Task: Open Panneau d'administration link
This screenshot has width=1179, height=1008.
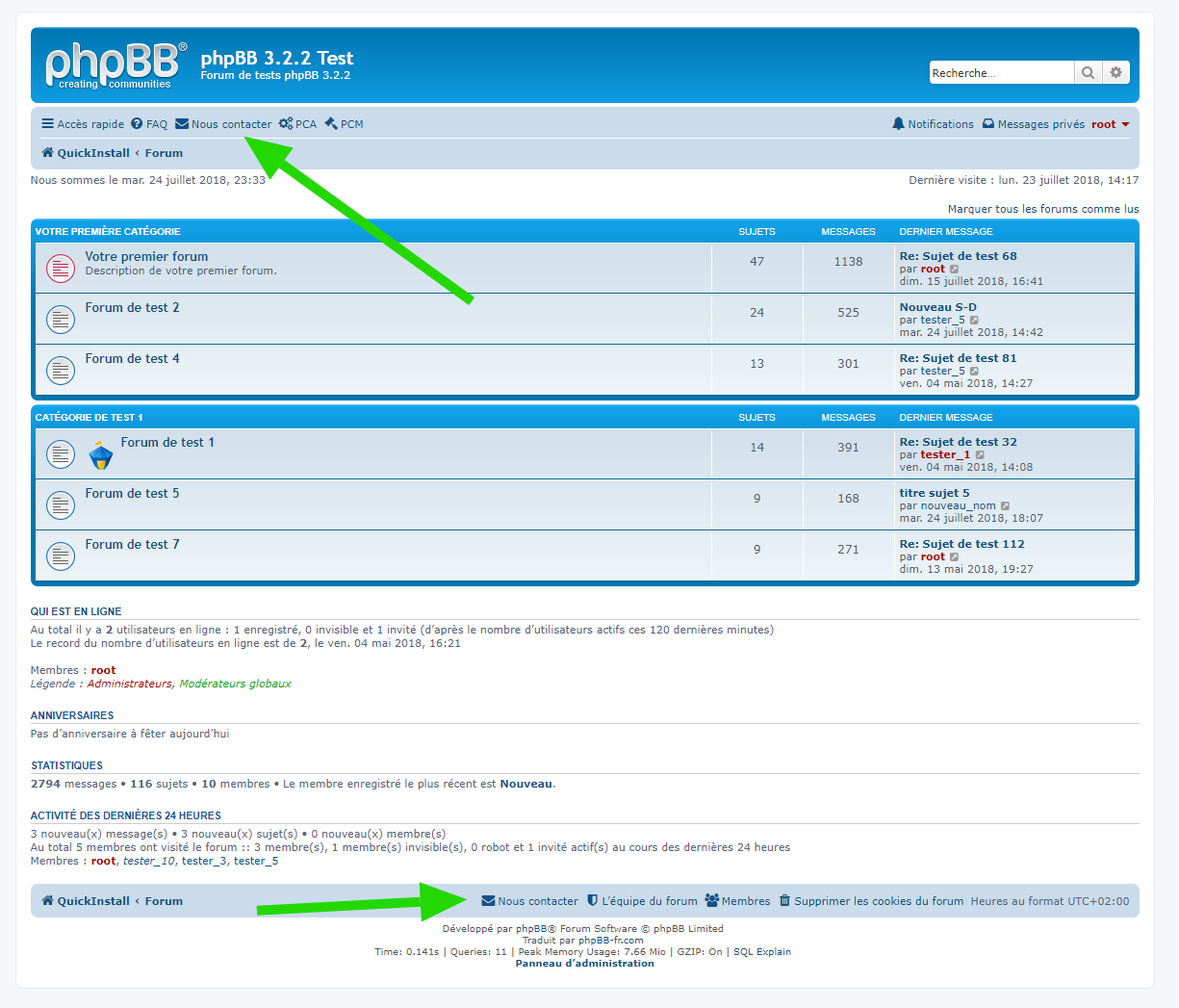Action: tap(584, 964)
